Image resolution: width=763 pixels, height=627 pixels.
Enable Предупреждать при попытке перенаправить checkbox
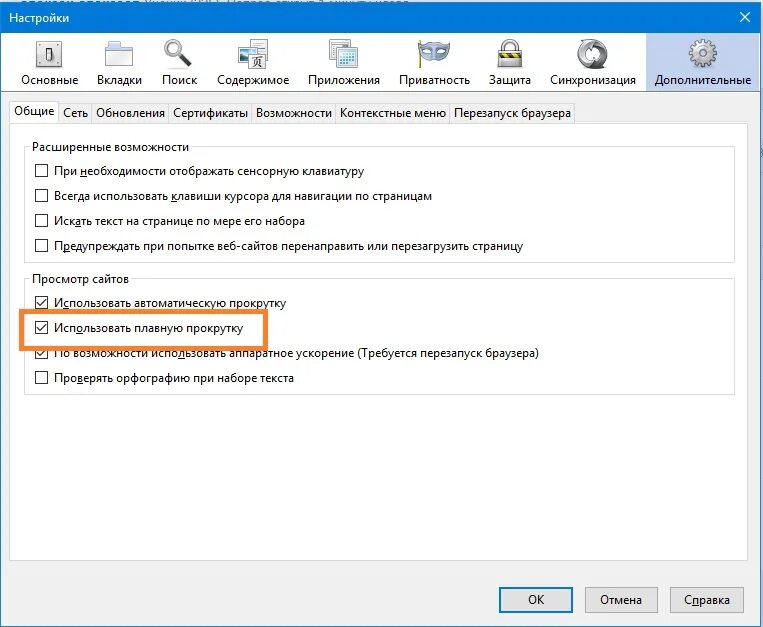pos(41,245)
